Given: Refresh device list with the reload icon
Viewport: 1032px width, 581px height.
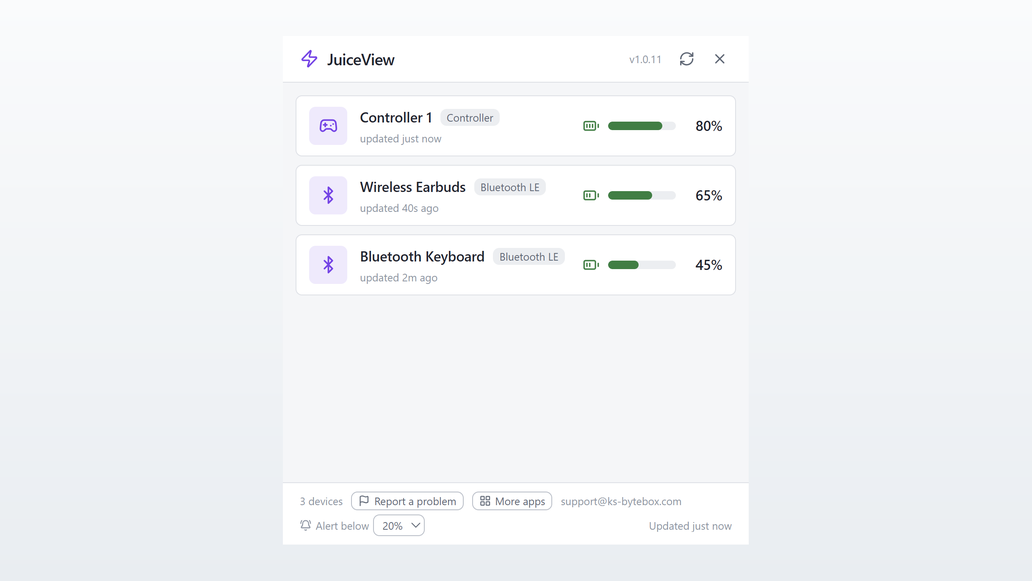Looking at the screenshot, I should [686, 59].
